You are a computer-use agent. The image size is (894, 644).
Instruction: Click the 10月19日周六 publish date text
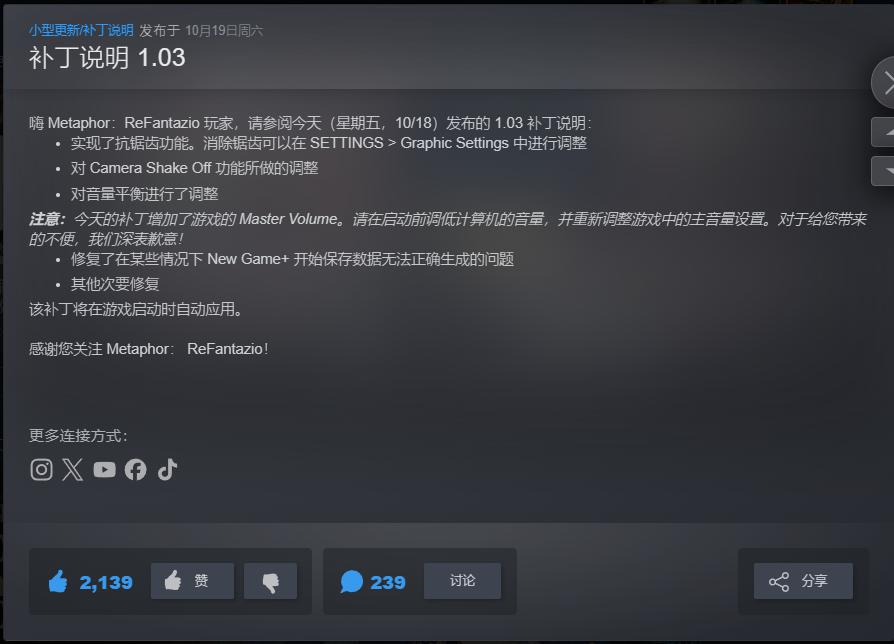224,31
